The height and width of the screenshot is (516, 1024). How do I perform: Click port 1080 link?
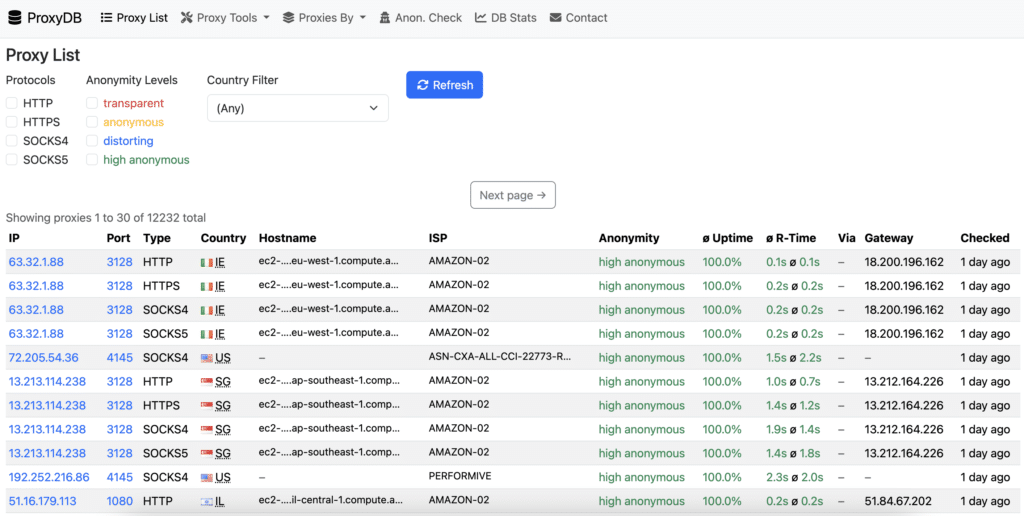point(120,502)
